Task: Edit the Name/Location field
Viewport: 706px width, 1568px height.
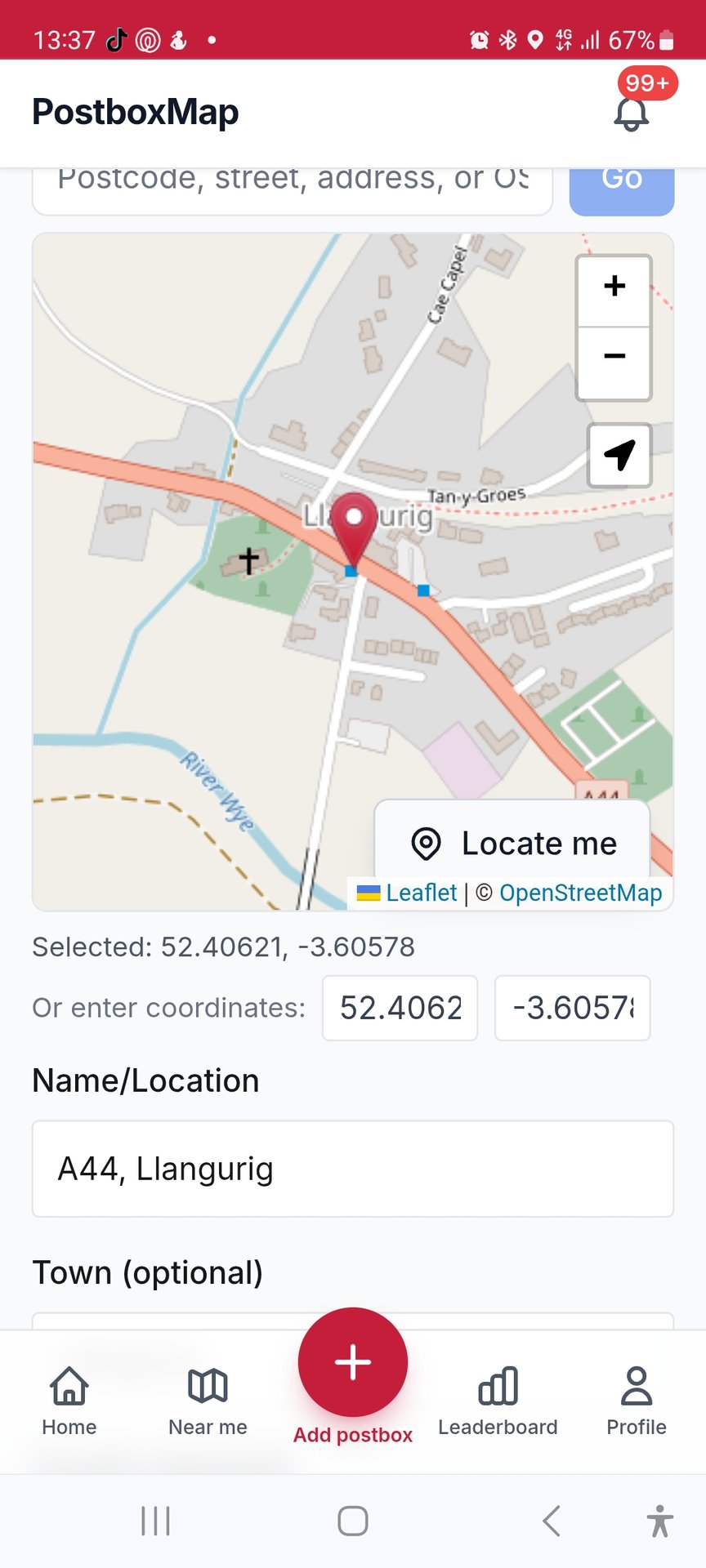Action: pos(353,1169)
